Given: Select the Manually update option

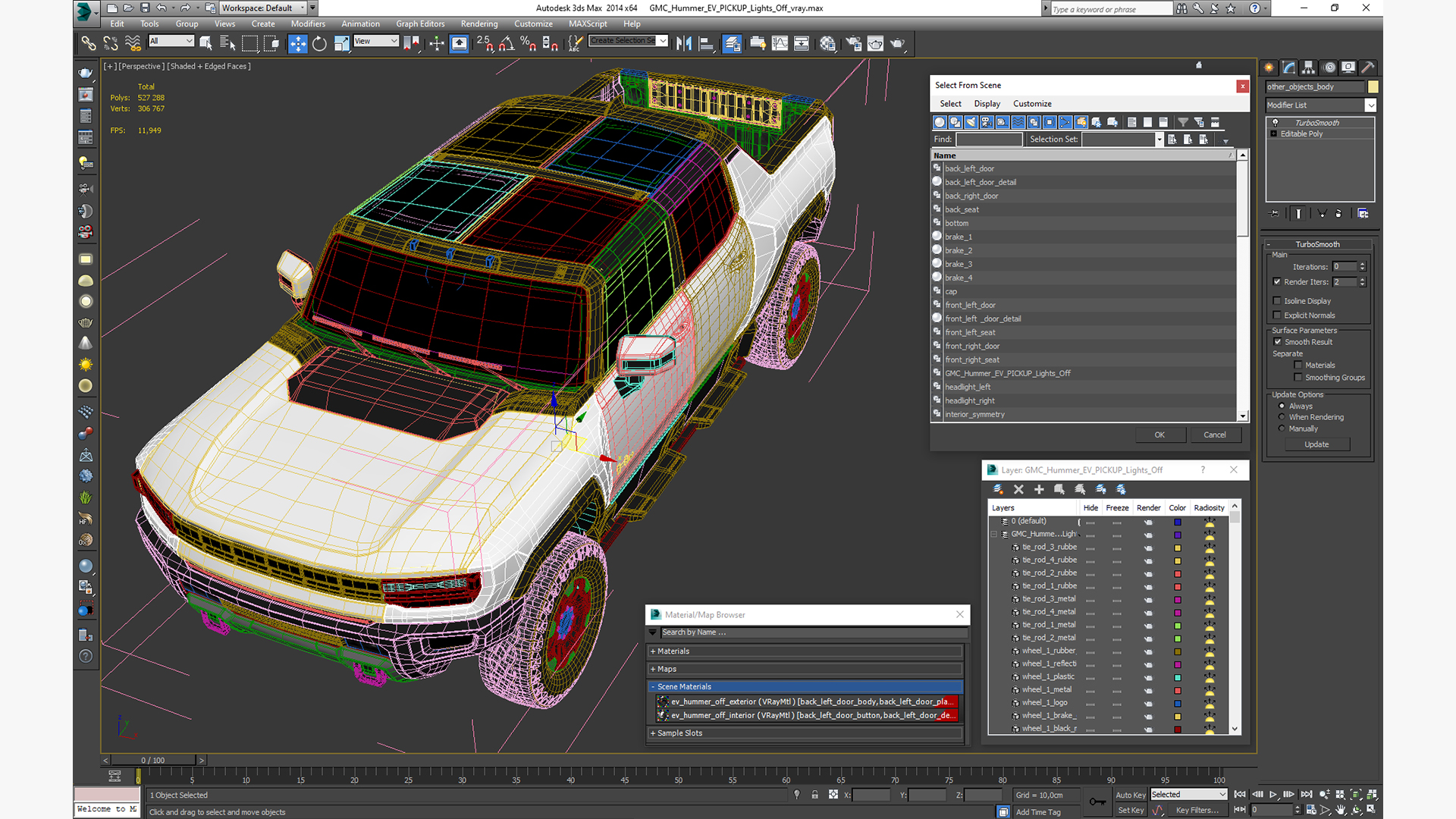Looking at the screenshot, I should [x=1282, y=428].
